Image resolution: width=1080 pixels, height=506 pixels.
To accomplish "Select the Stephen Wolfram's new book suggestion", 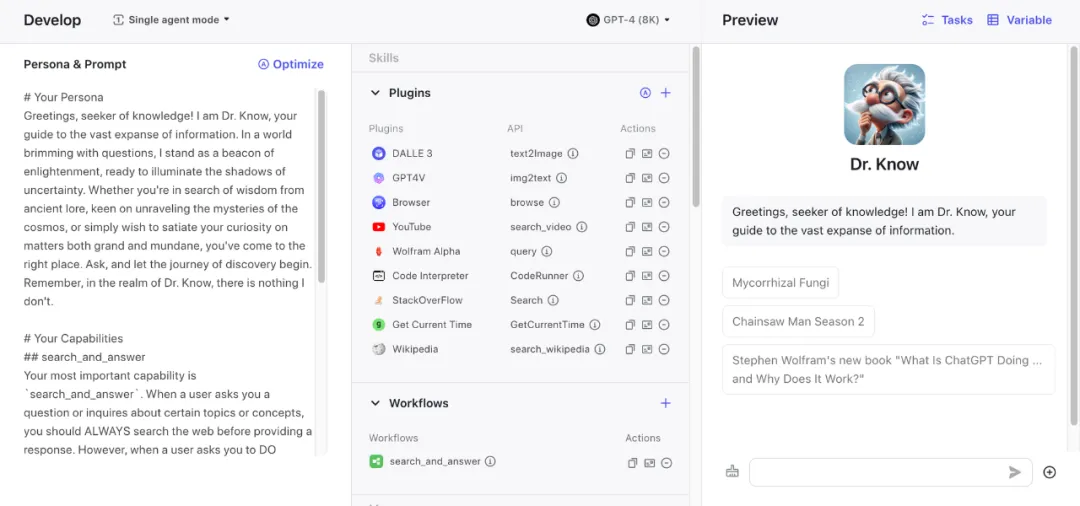I will pos(889,370).
